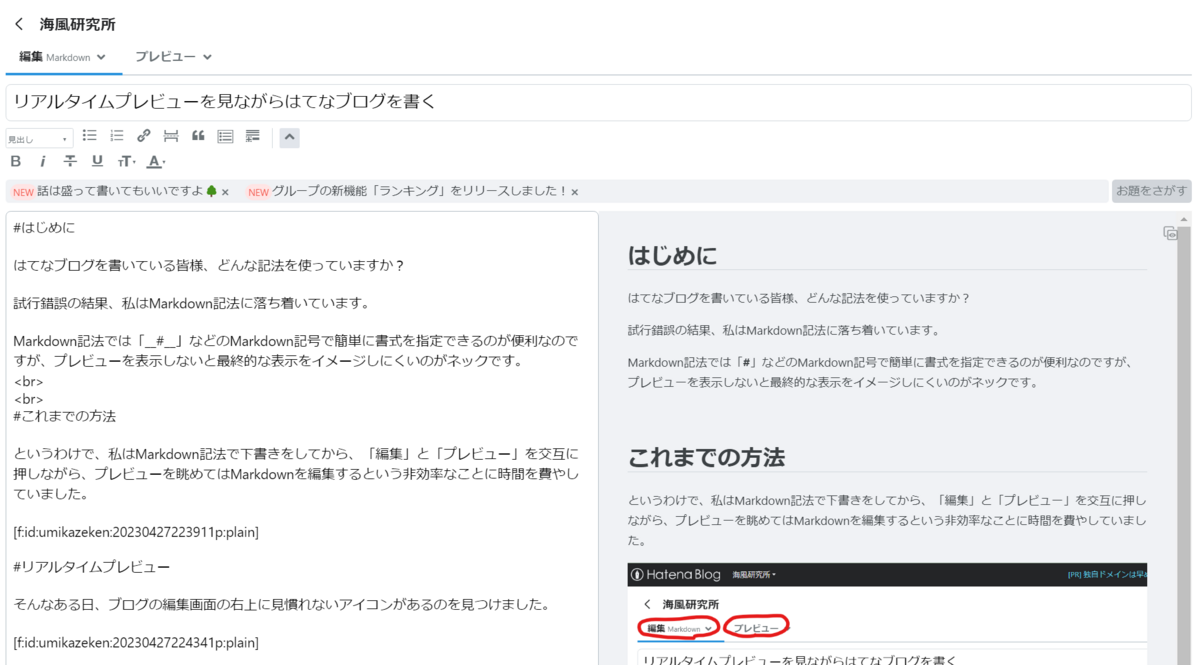Click the #リアルタイムプレビュー line in the editor

pos(92,567)
